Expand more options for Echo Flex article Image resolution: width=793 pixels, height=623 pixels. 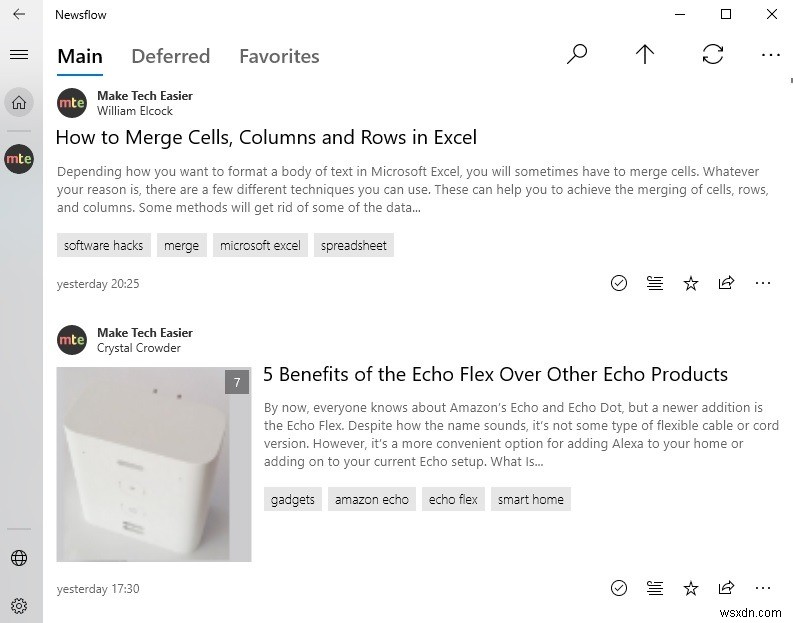coord(762,588)
